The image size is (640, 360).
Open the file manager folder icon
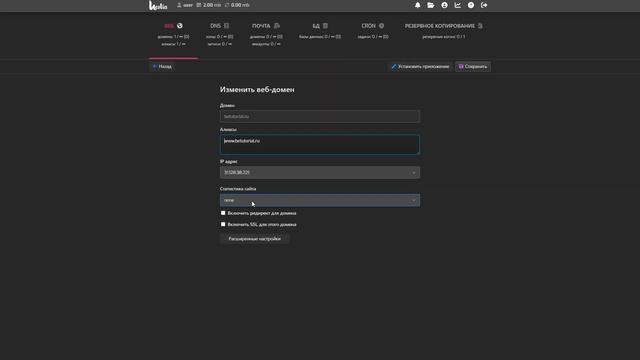pyautogui.click(x=431, y=5)
